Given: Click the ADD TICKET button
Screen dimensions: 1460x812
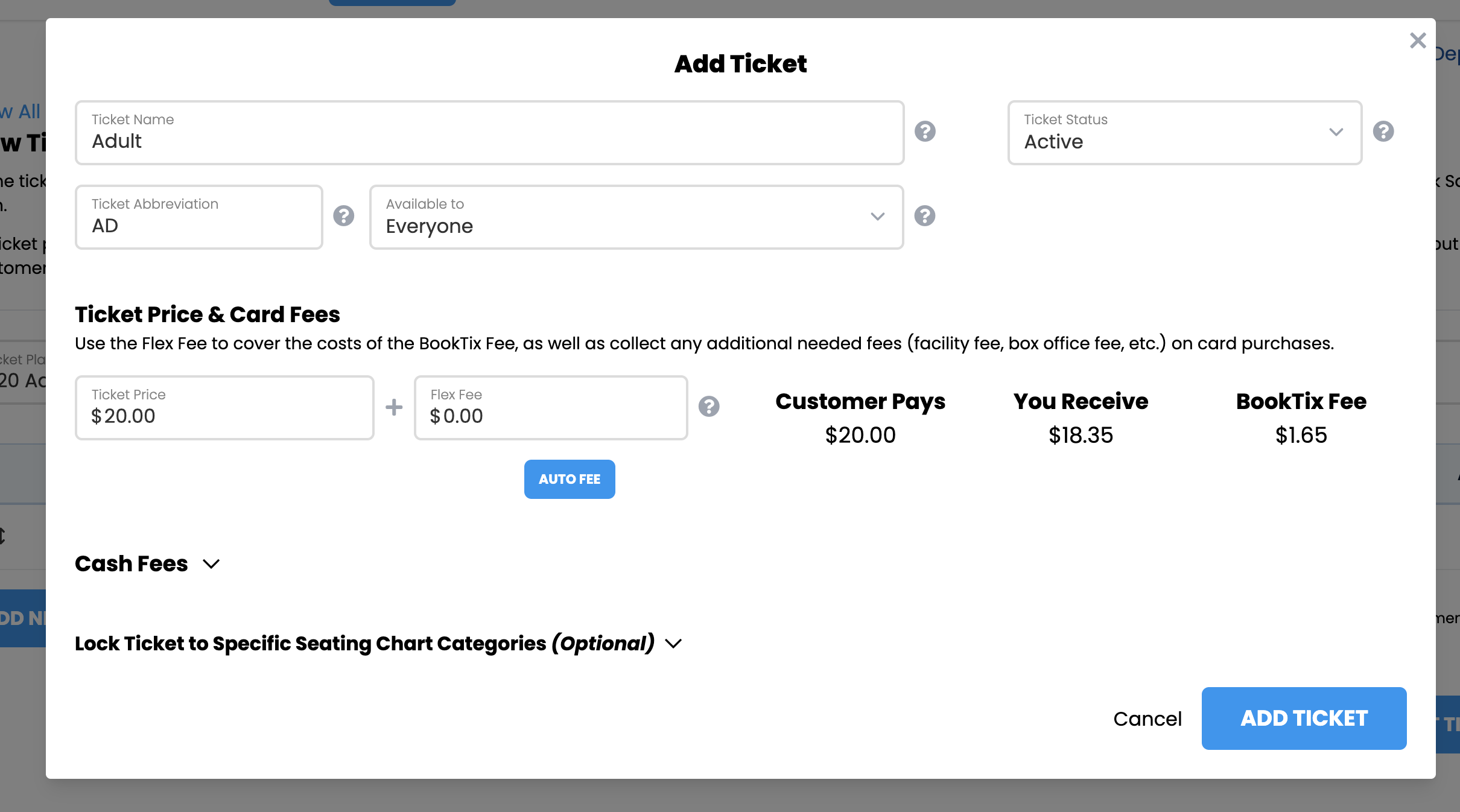Looking at the screenshot, I should tap(1304, 718).
